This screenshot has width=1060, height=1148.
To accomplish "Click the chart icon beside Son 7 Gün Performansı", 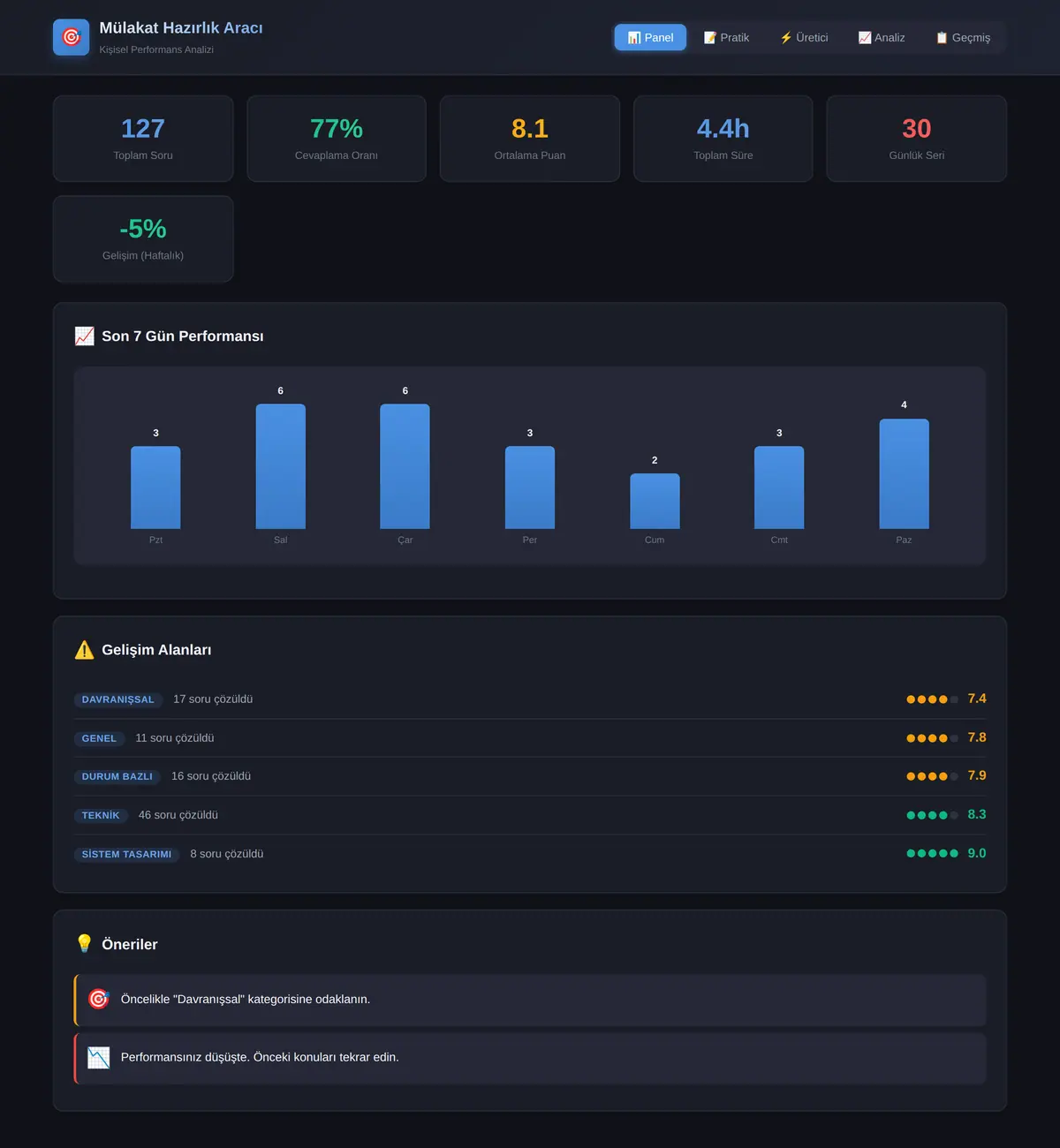I will pos(85,336).
